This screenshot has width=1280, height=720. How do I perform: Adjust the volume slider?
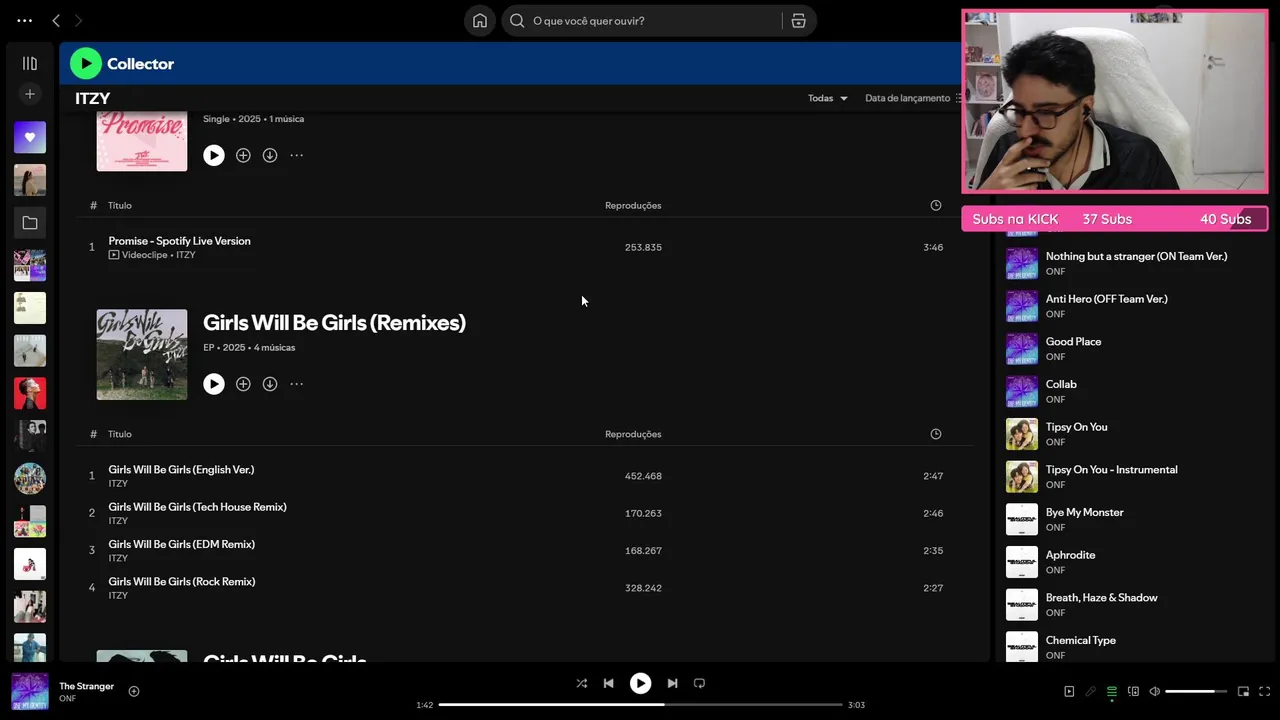[x=1196, y=691]
